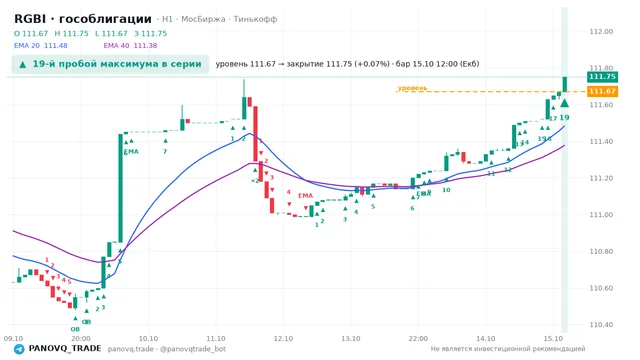Click the EMA 20 legend value 111.48
The width and height of the screenshot is (640, 360).
coord(56,46)
